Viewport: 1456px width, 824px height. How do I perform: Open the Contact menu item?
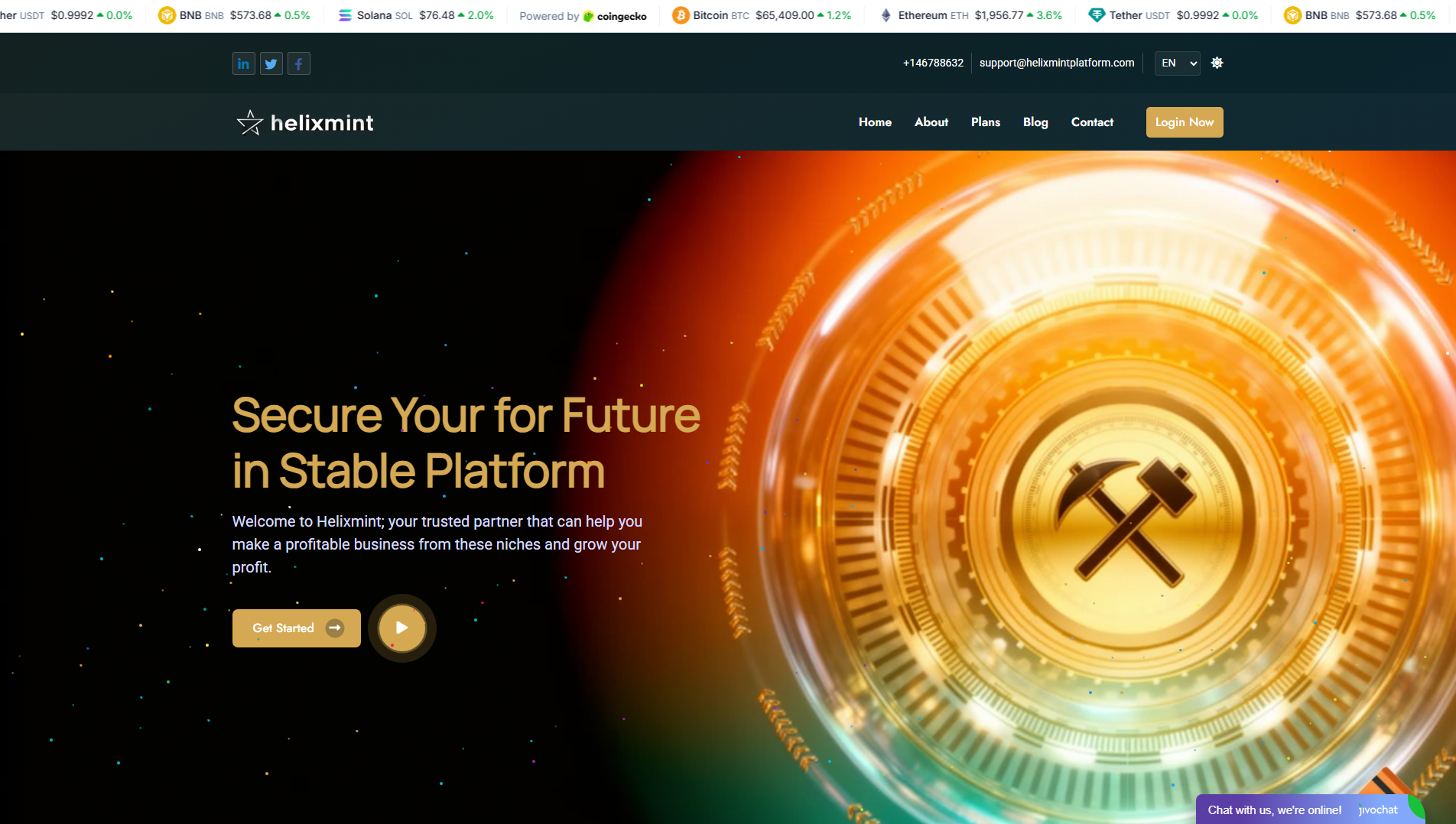coord(1092,122)
